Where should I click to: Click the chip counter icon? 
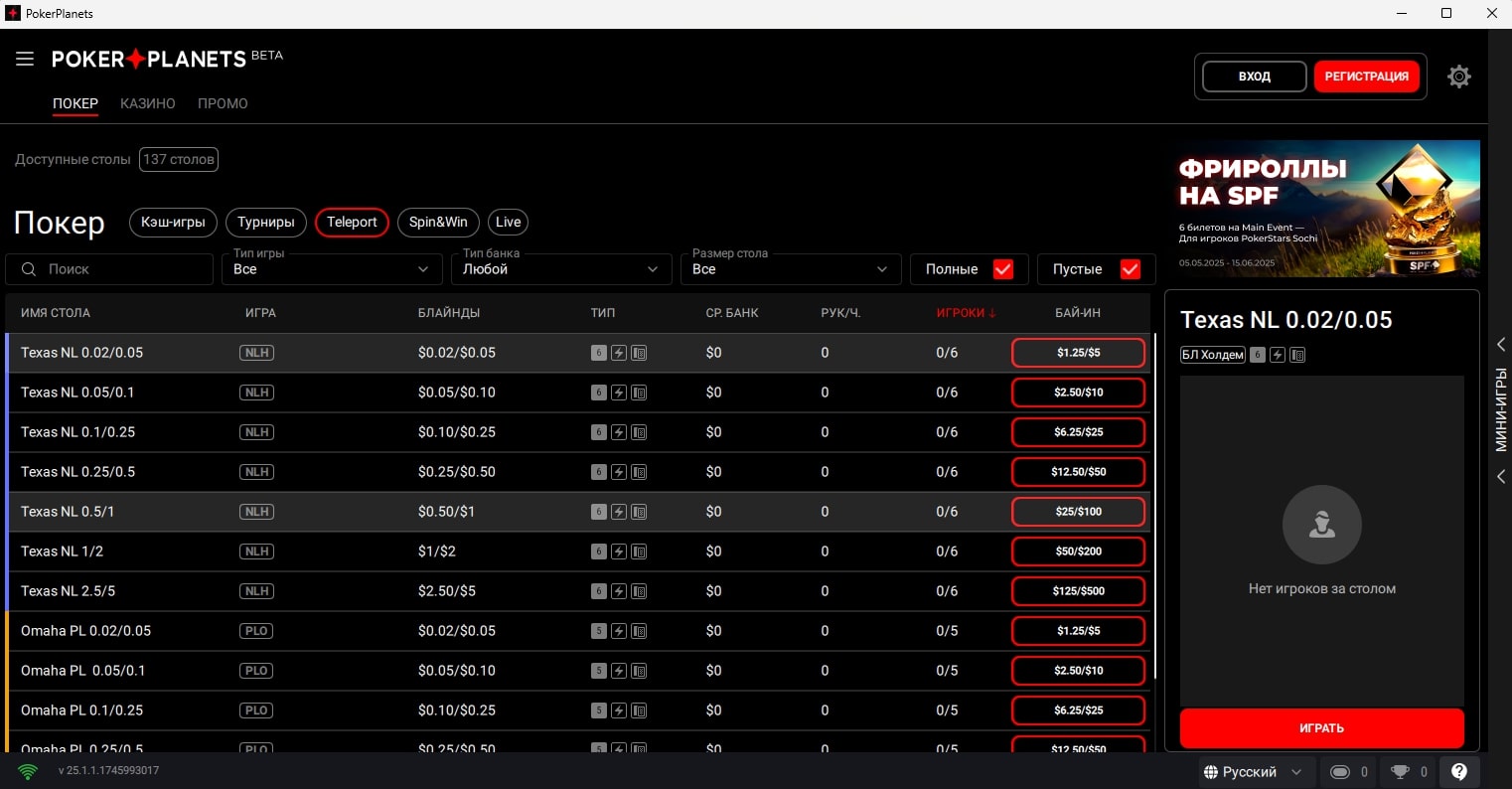(1340, 772)
